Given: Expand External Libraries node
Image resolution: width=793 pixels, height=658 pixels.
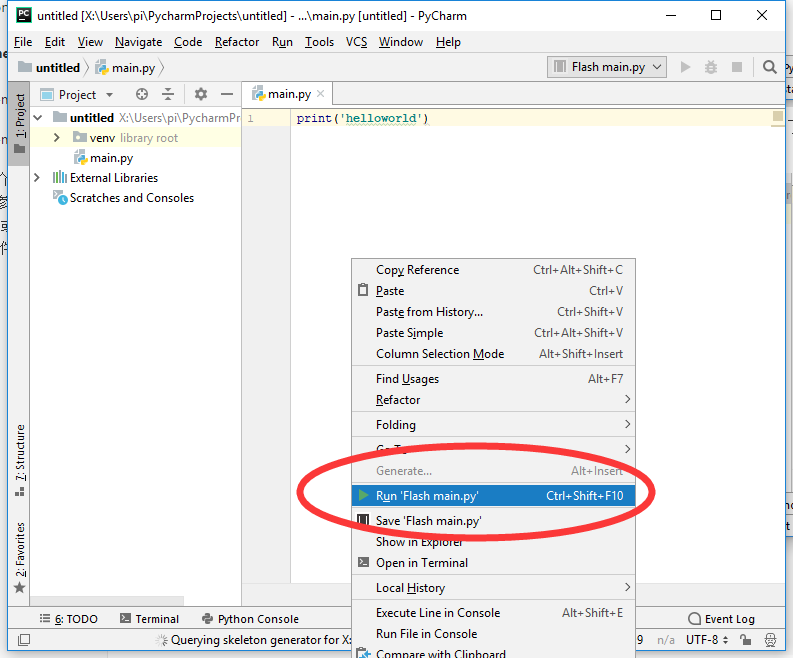Looking at the screenshot, I should click(x=37, y=178).
